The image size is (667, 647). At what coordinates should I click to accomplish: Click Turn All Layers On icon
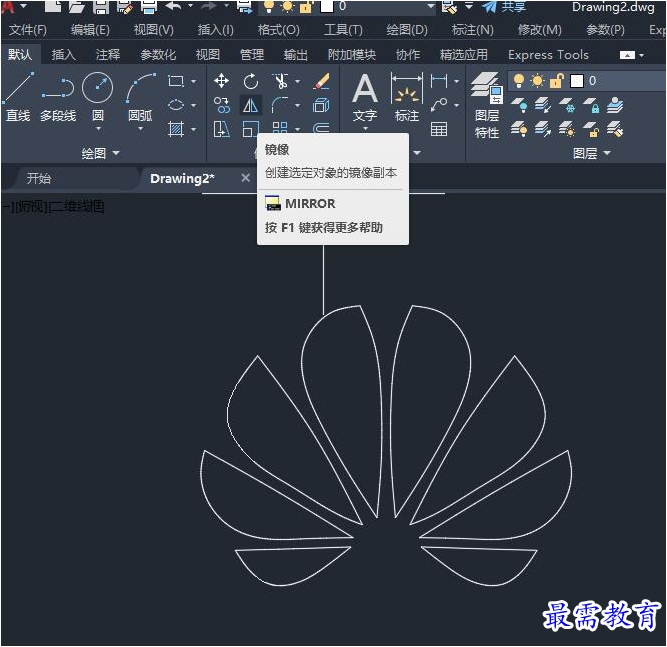point(519,129)
